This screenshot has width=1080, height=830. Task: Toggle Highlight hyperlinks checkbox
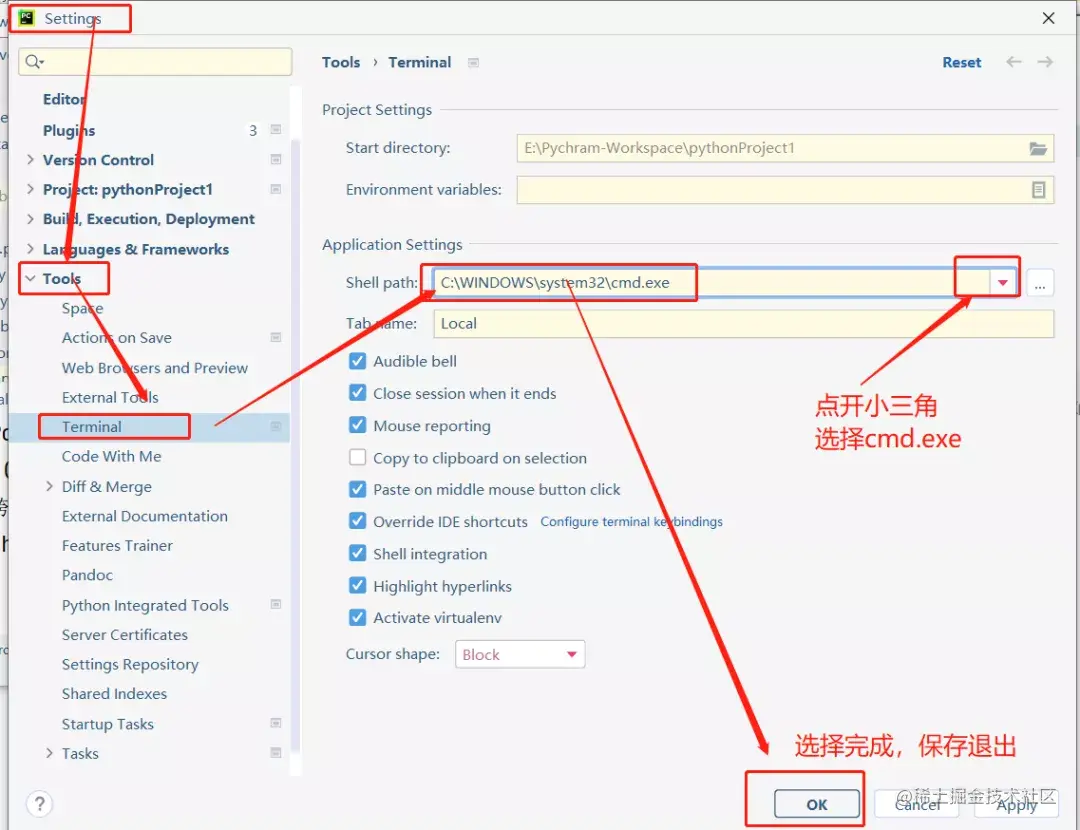point(357,585)
